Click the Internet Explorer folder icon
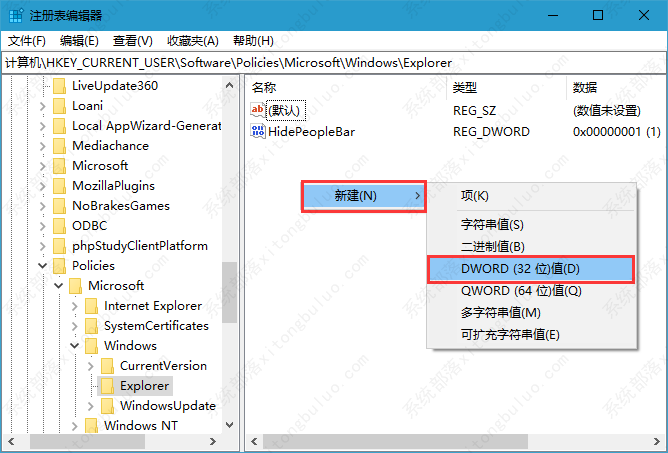The width and height of the screenshot is (668, 453). (x=92, y=306)
